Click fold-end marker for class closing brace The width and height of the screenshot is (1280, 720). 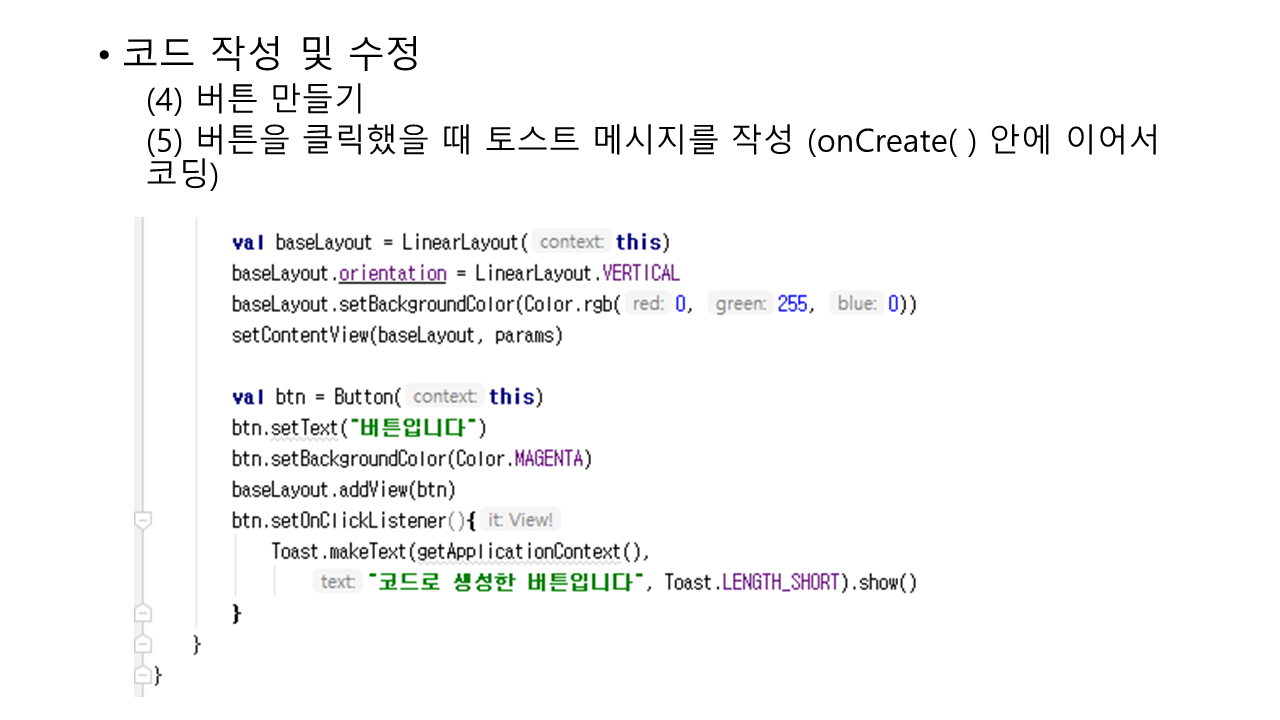click(143, 675)
